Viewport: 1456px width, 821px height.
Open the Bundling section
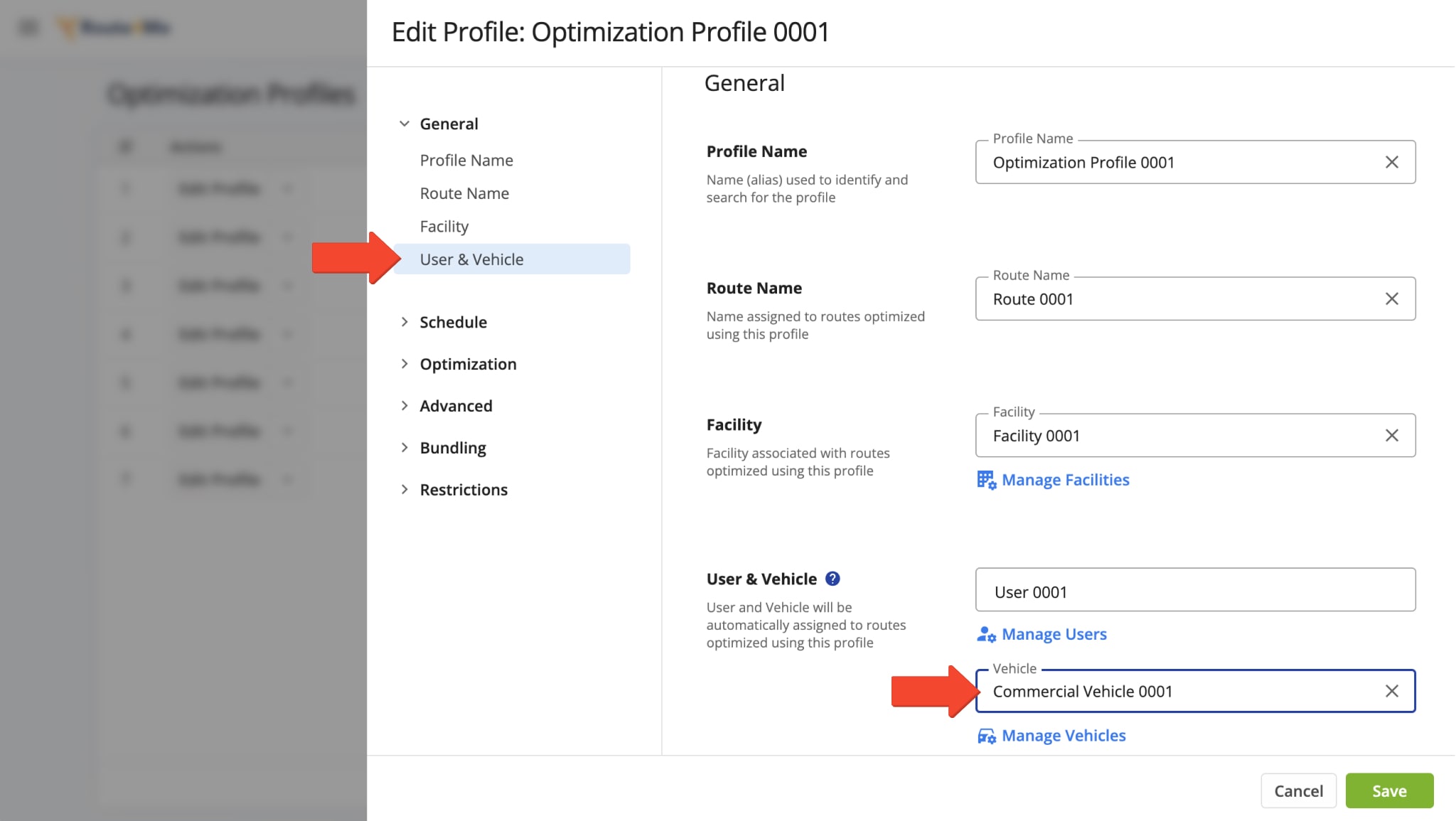point(453,447)
